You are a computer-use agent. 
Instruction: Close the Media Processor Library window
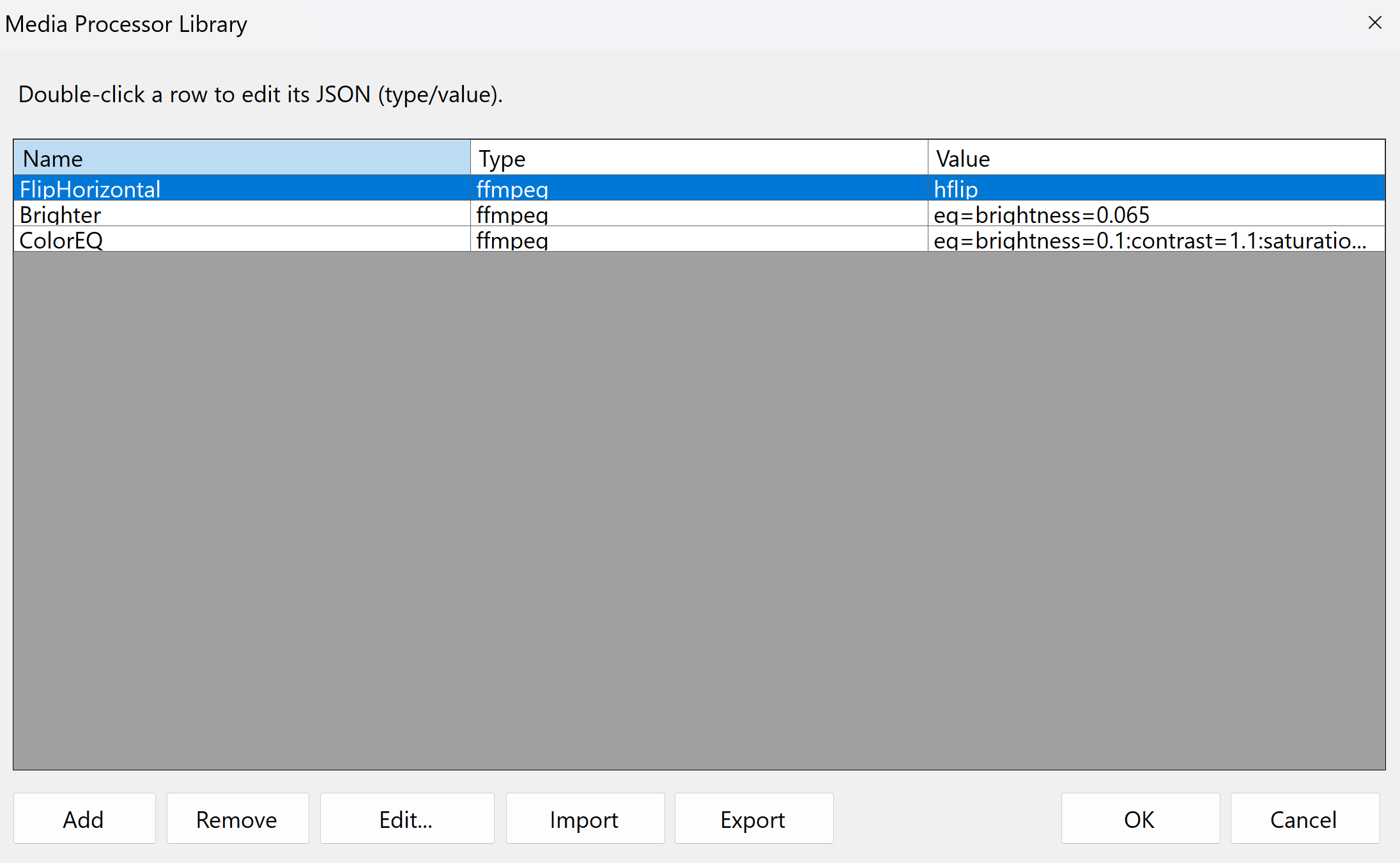(x=1375, y=22)
